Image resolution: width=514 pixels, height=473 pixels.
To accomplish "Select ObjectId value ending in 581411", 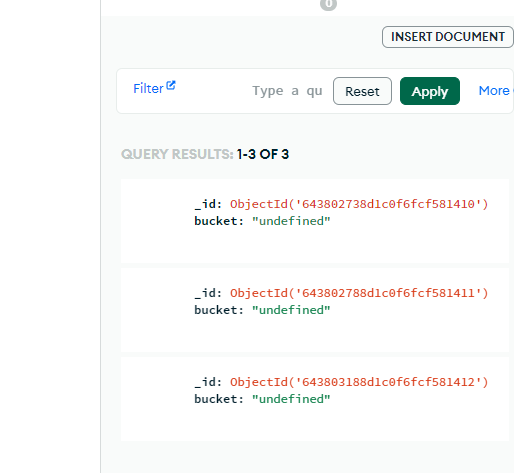I will click(x=359, y=293).
